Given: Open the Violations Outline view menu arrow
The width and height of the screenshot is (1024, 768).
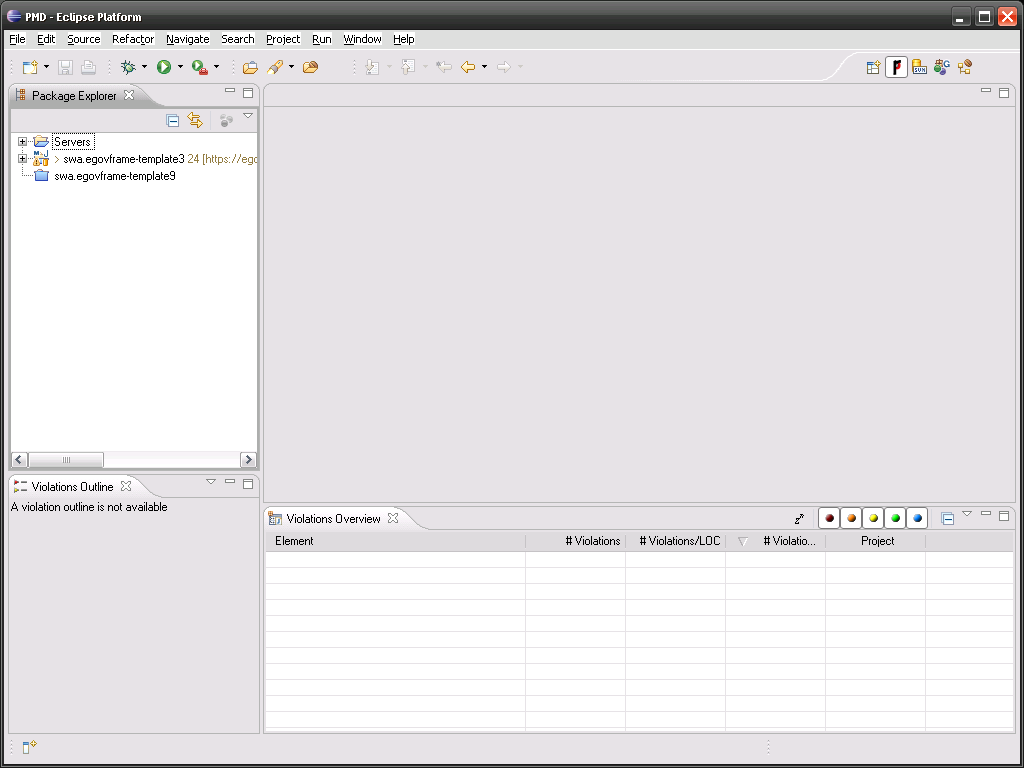Looking at the screenshot, I should click(x=211, y=482).
